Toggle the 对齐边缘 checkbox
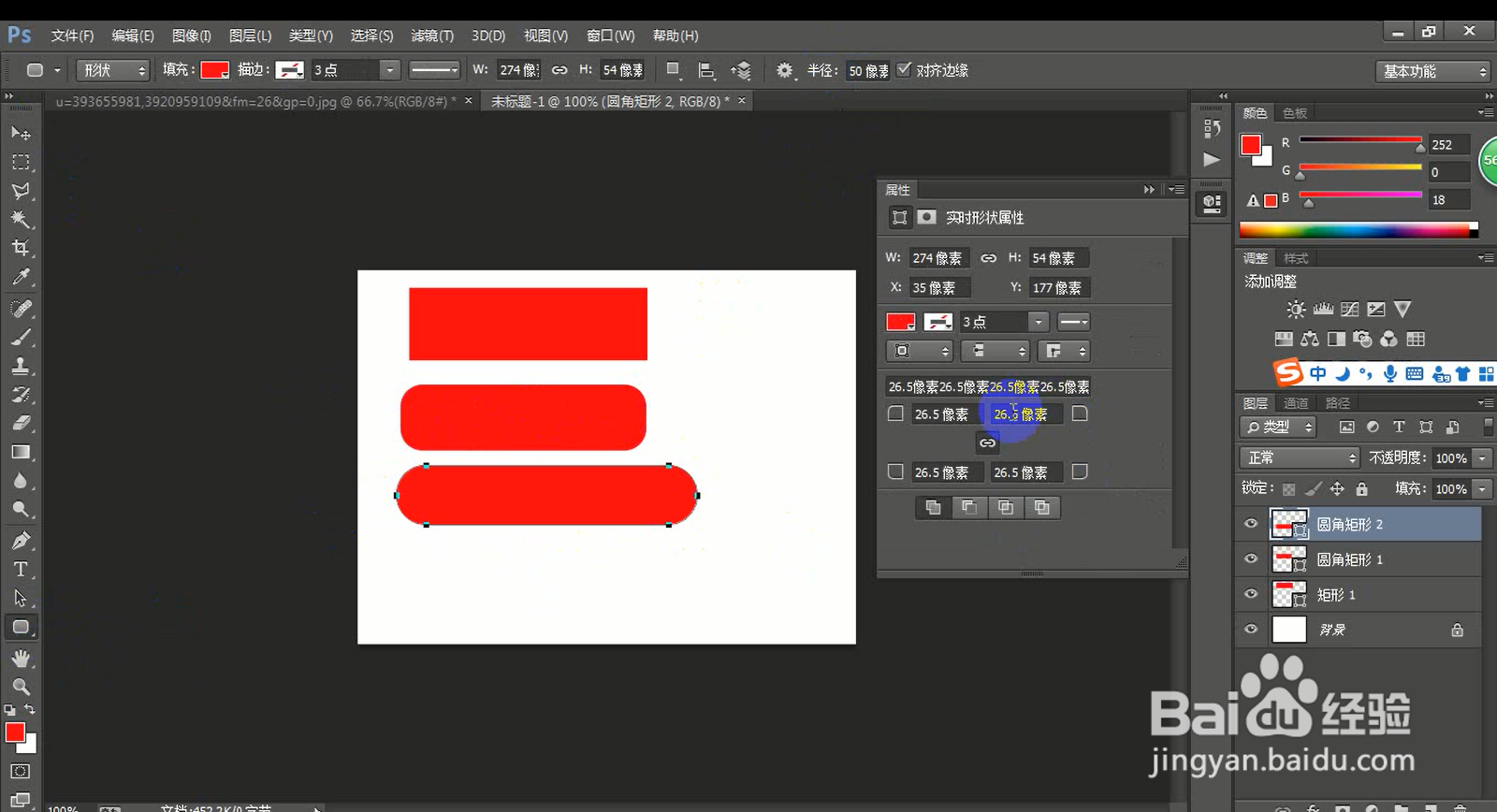Image resolution: width=1497 pixels, height=812 pixels. click(x=904, y=69)
